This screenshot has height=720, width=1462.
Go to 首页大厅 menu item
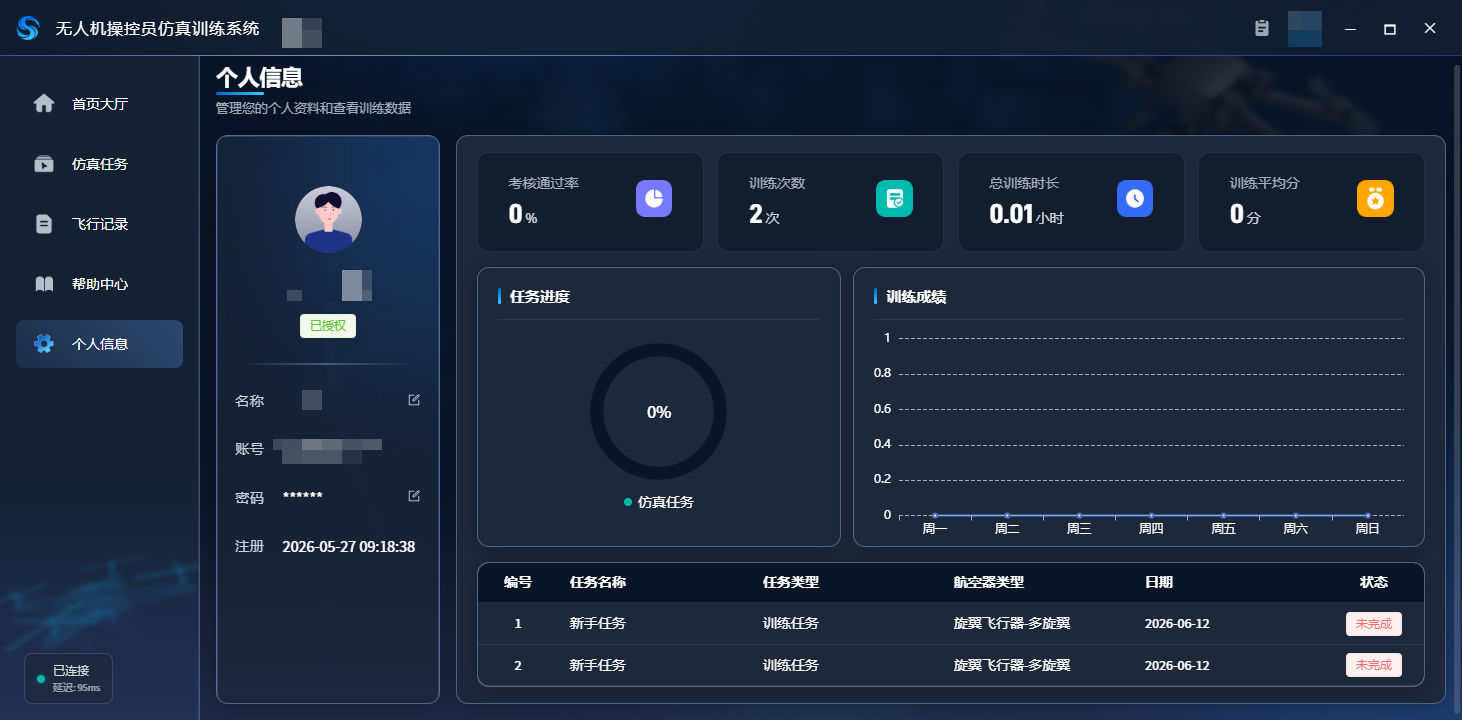[x=100, y=104]
